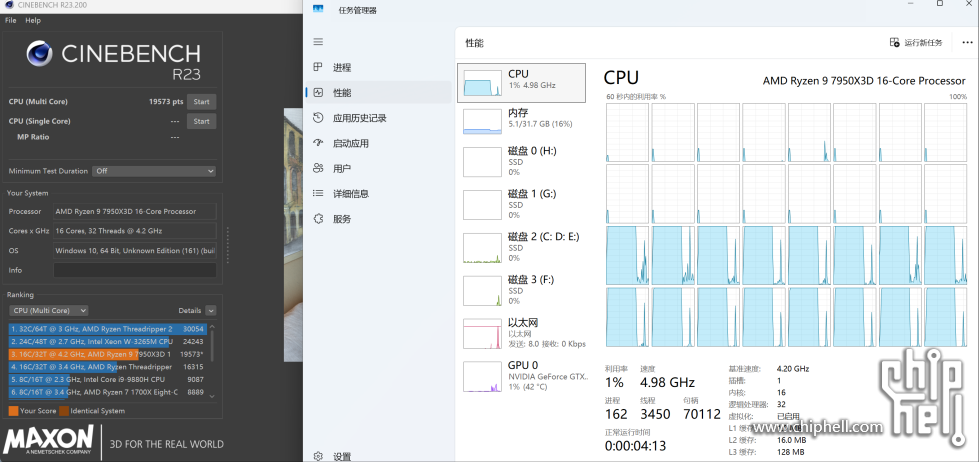Select ranking row AMD Ryzen 7 1700X

107,392
